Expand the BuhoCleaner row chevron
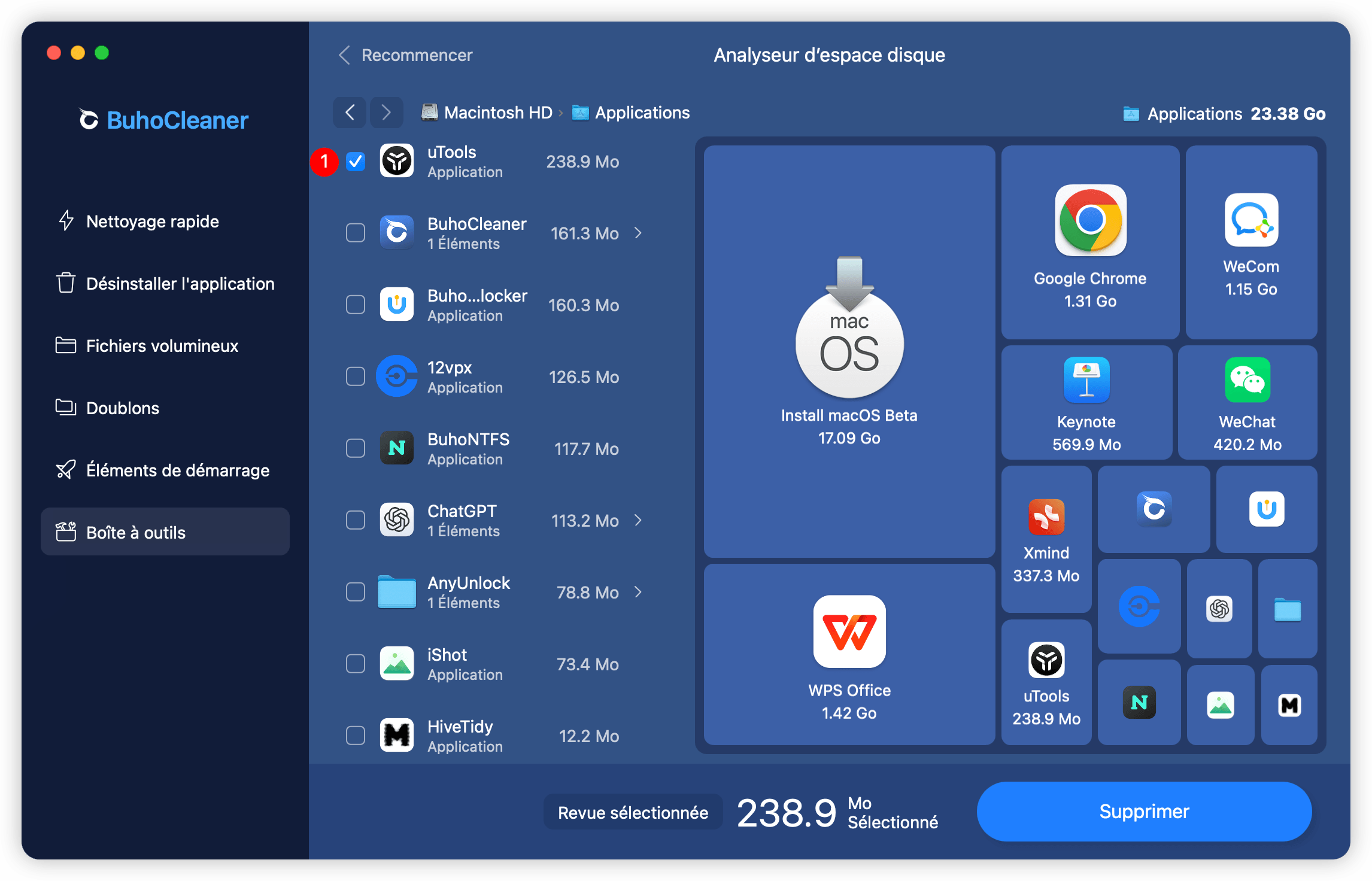 (x=638, y=233)
